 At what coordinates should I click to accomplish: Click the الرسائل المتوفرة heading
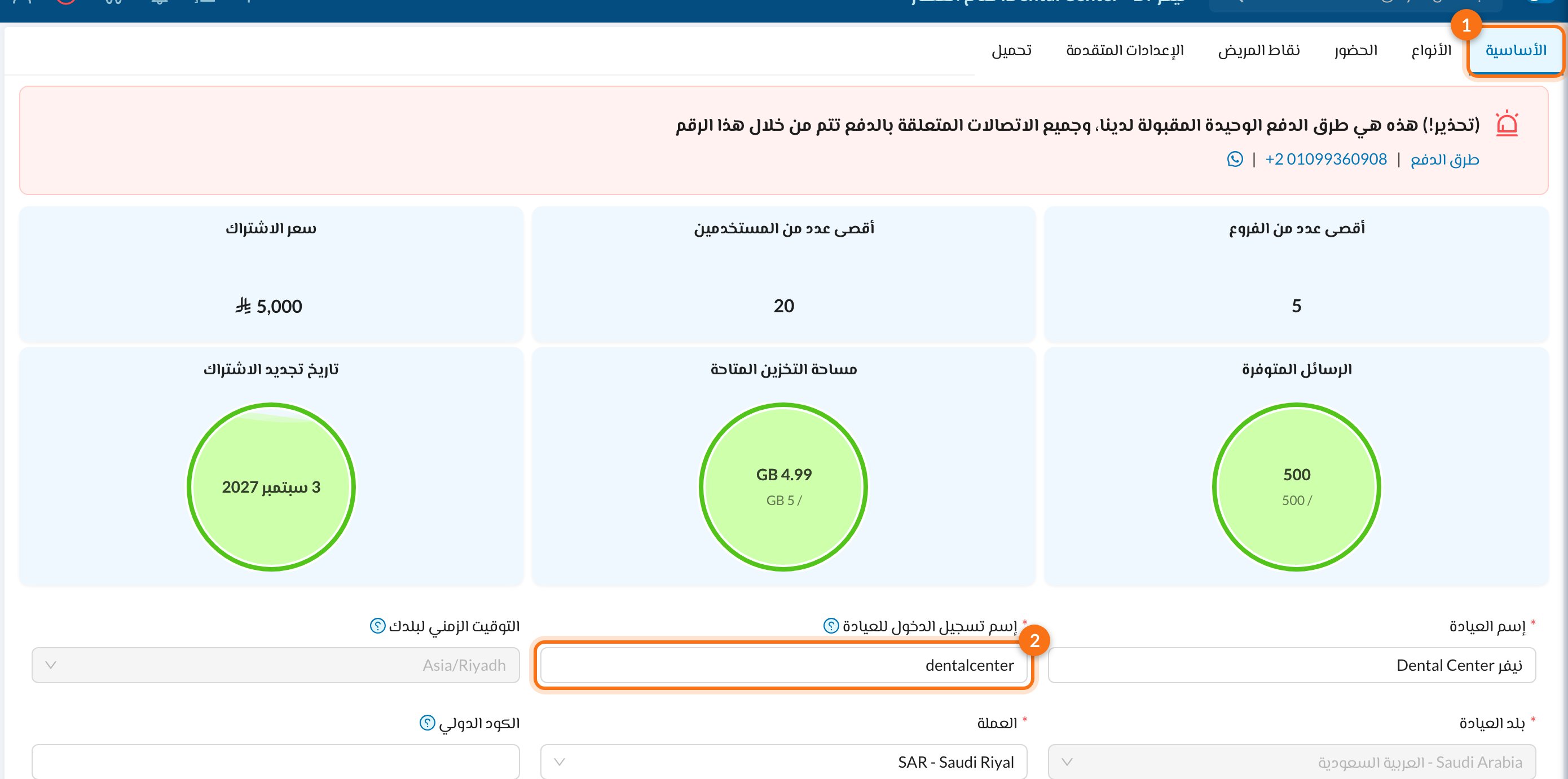(x=1297, y=369)
